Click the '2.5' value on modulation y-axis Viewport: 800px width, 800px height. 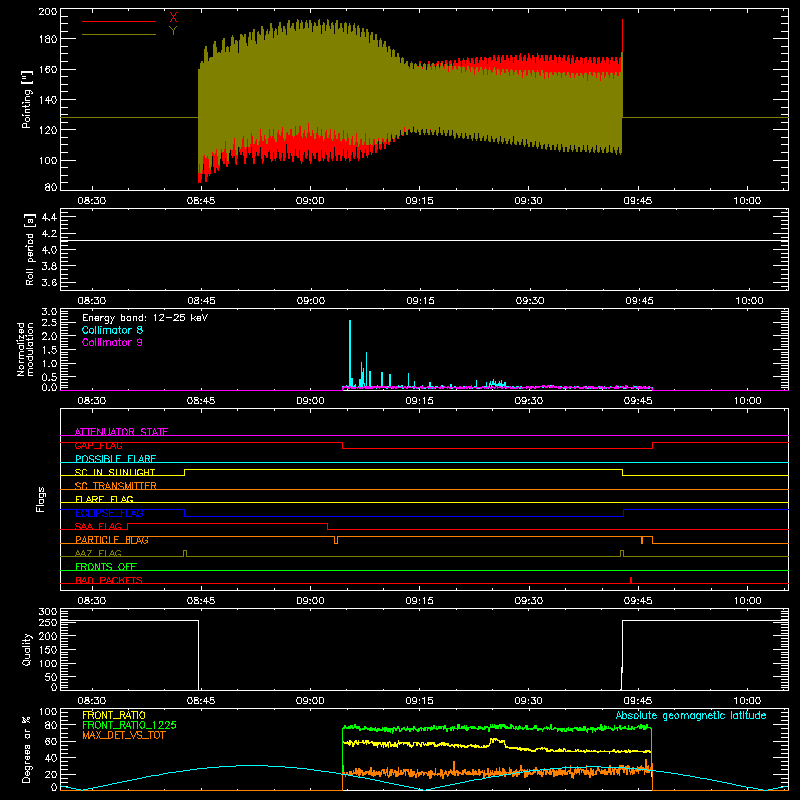click(49, 323)
